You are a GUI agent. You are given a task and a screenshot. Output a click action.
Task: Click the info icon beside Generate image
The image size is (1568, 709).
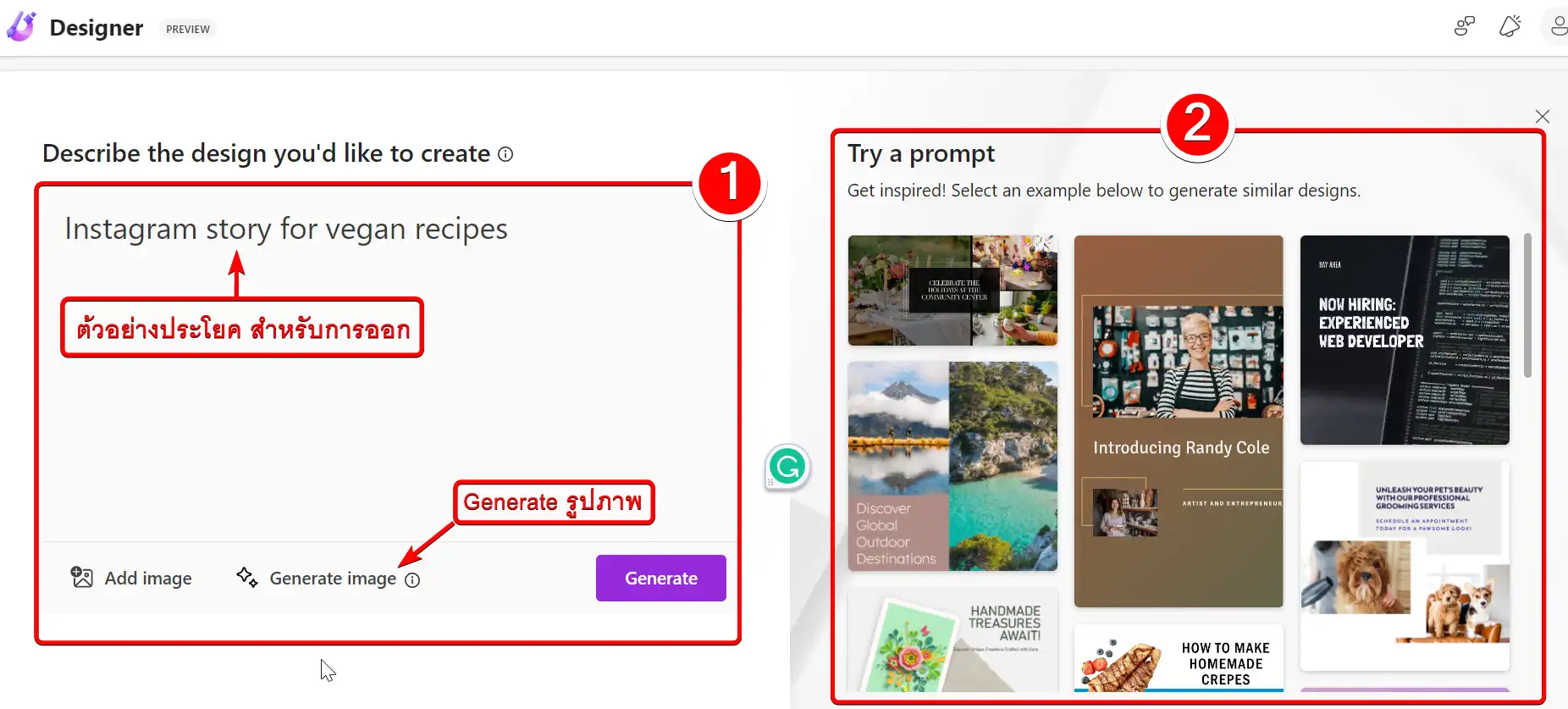[x=412, y=580]
